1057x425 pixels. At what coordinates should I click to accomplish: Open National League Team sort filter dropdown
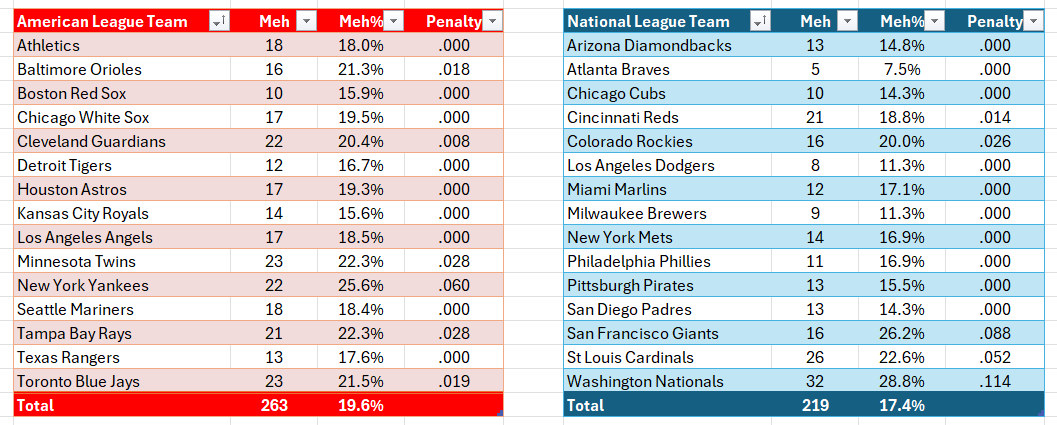(x=761, y=22)
